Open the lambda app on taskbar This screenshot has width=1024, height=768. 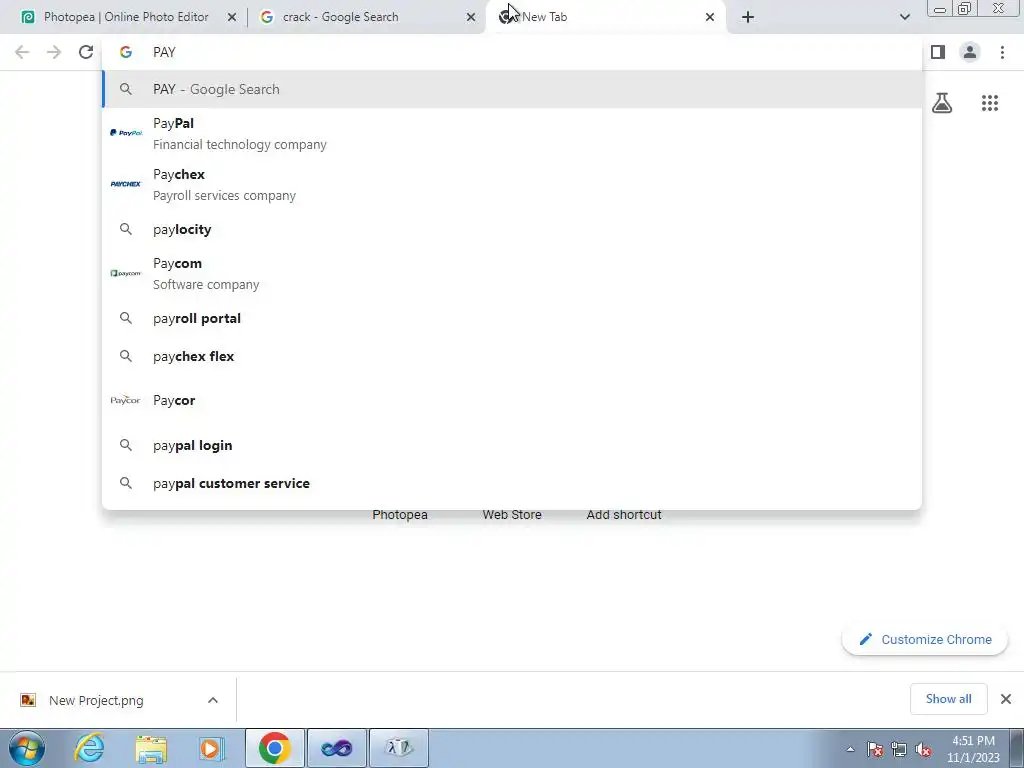pos(399,748)
